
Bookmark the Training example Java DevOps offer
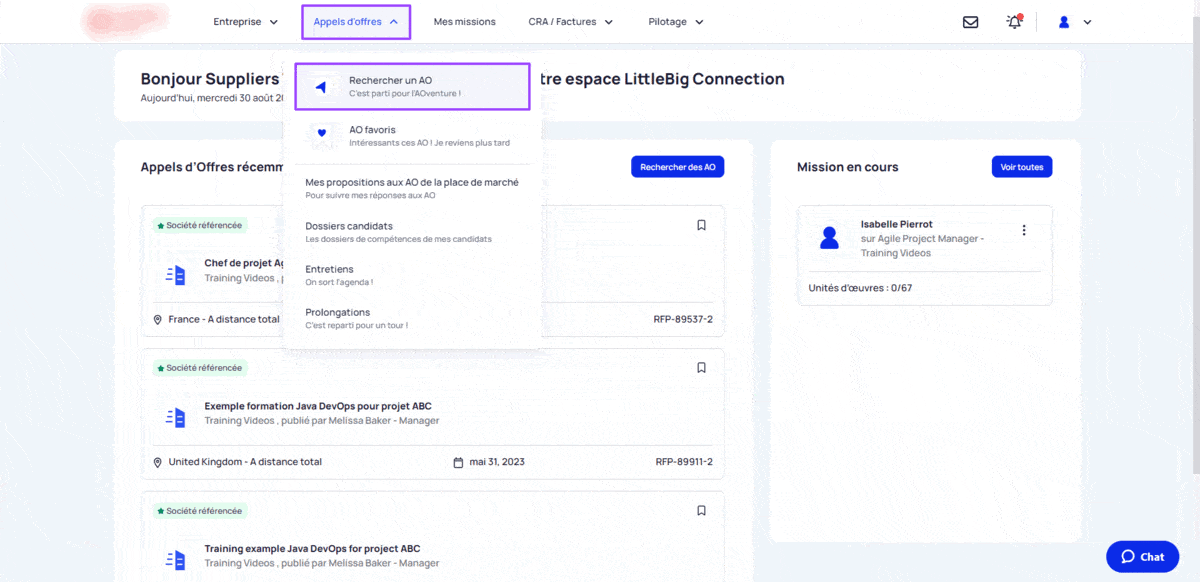(x=701, y=510)
